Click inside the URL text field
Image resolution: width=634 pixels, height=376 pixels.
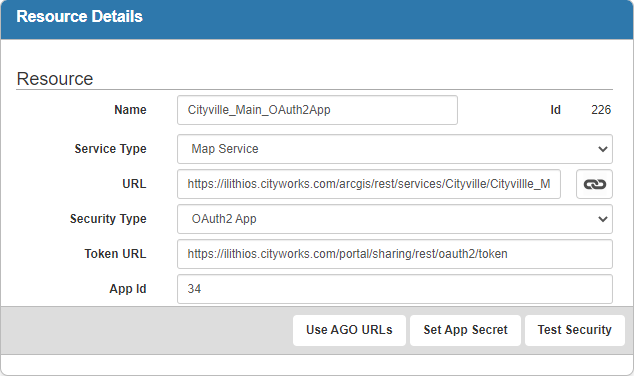(369, 184)
